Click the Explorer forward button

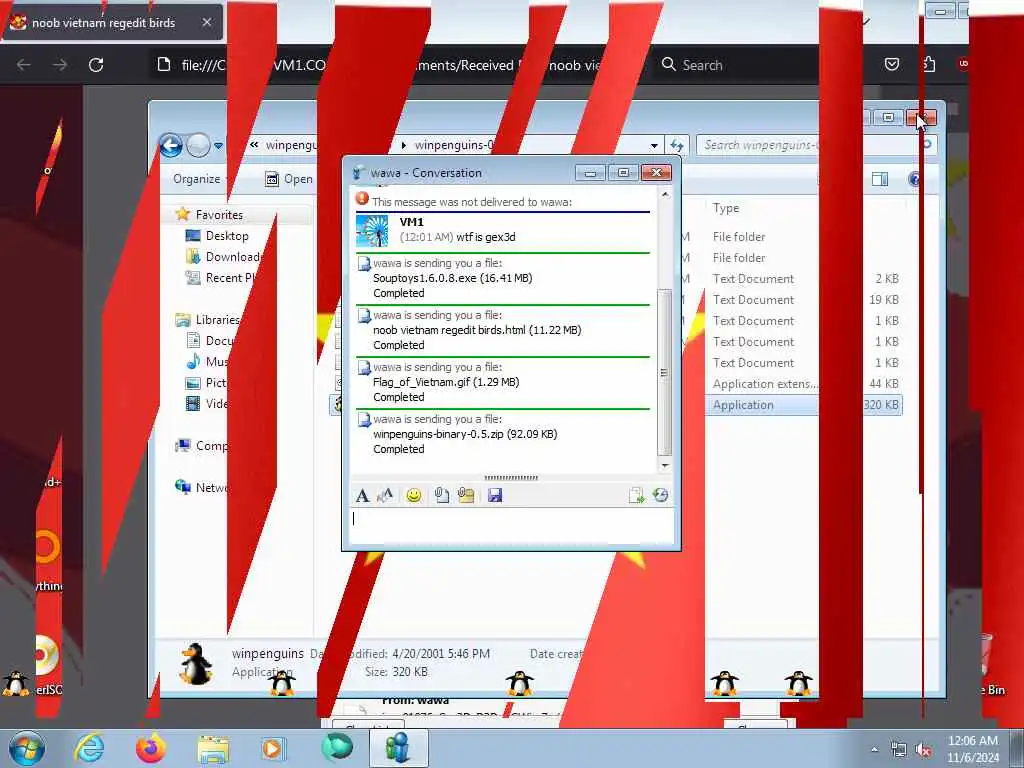point(198,146)
